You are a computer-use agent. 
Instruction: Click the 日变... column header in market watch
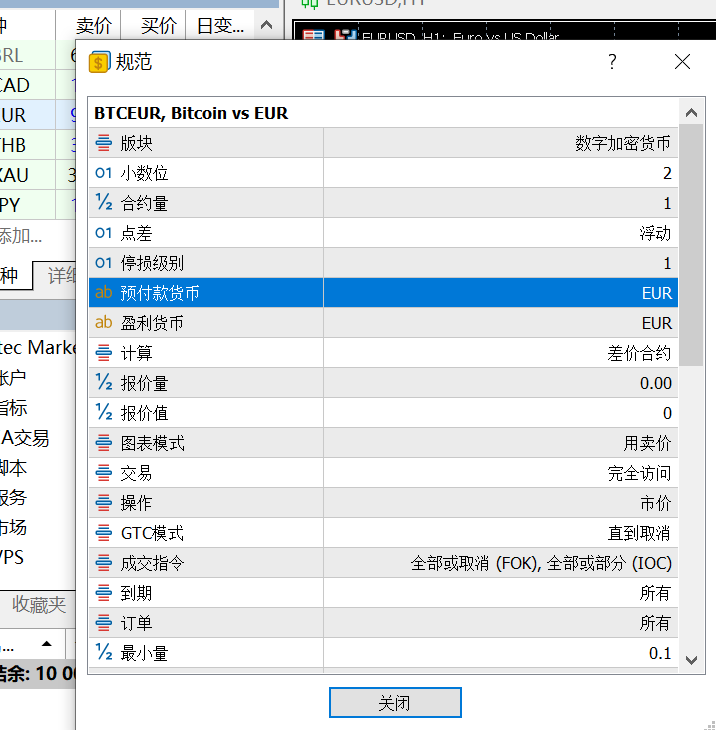point(220,26)
